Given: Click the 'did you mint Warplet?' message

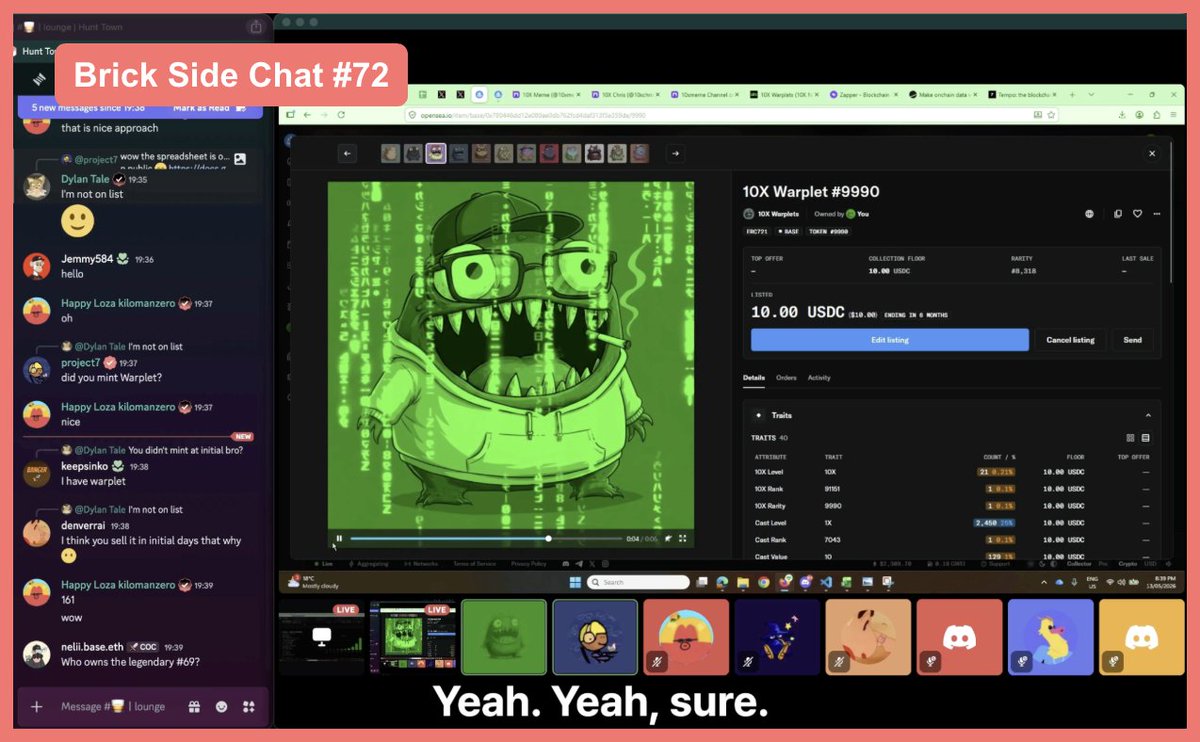Looking at the screenshot, I should coord(111,378).
